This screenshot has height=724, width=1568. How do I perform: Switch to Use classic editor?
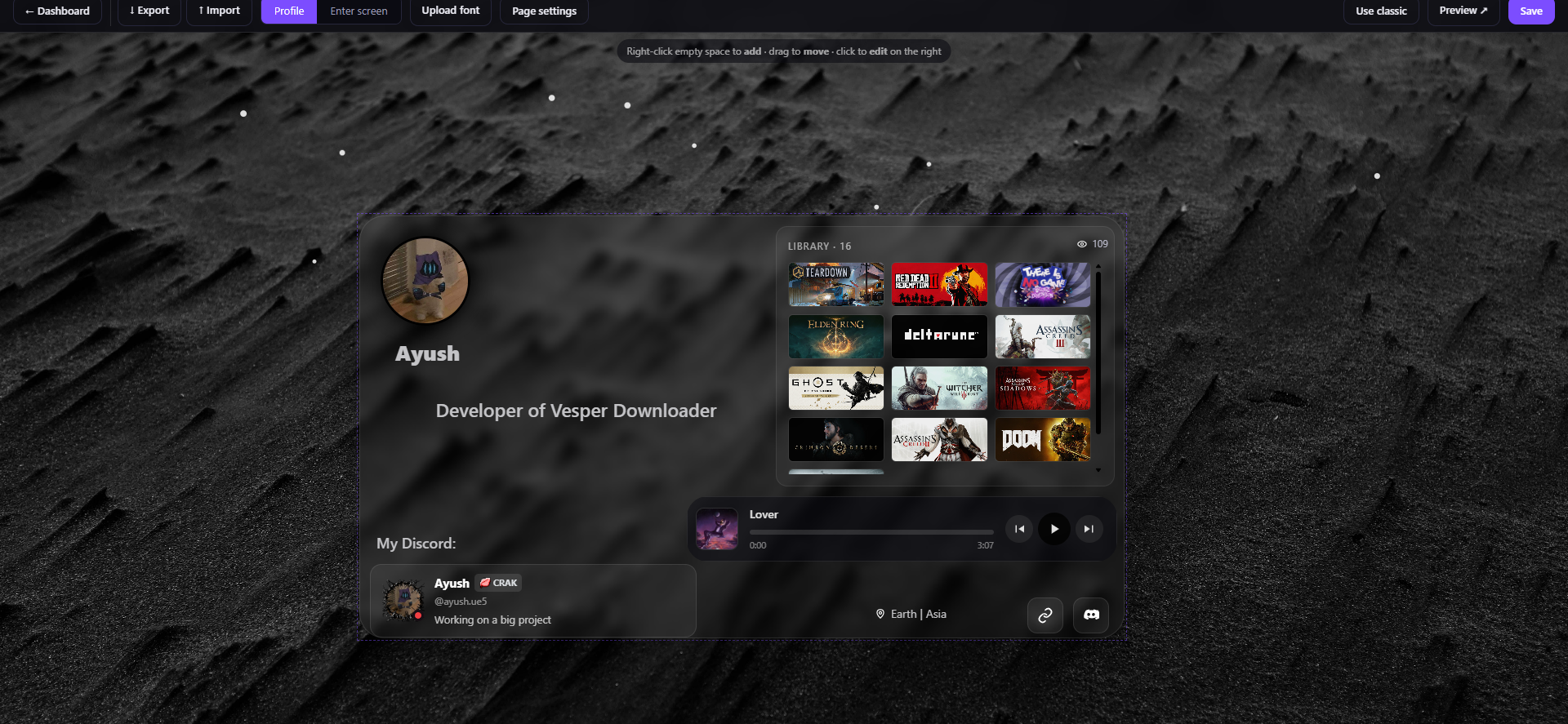point(1381,11)
